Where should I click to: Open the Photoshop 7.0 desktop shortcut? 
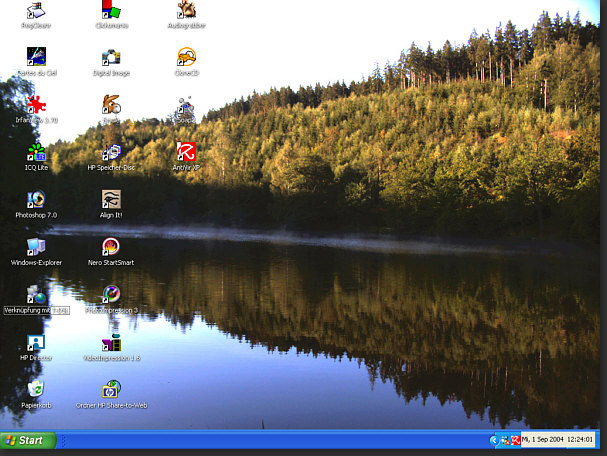pos(36,199)
